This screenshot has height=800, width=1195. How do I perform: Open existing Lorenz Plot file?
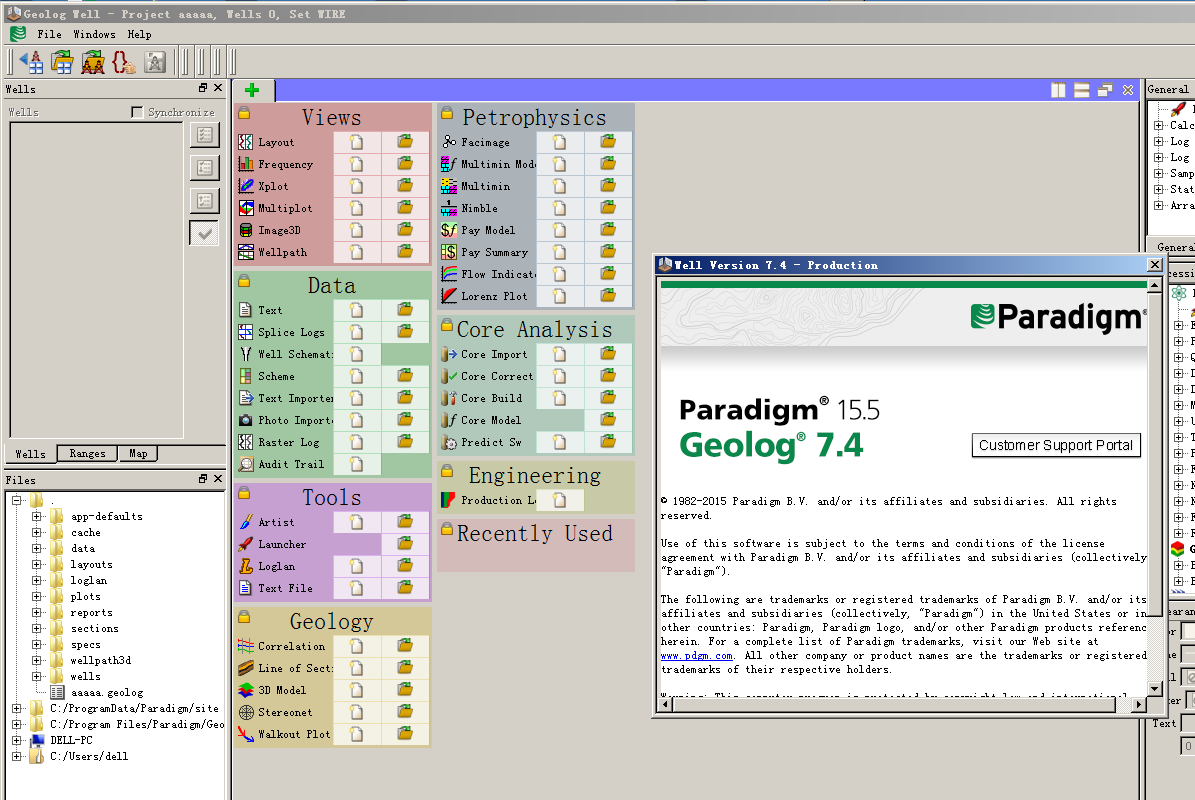(x=607, y=296)
